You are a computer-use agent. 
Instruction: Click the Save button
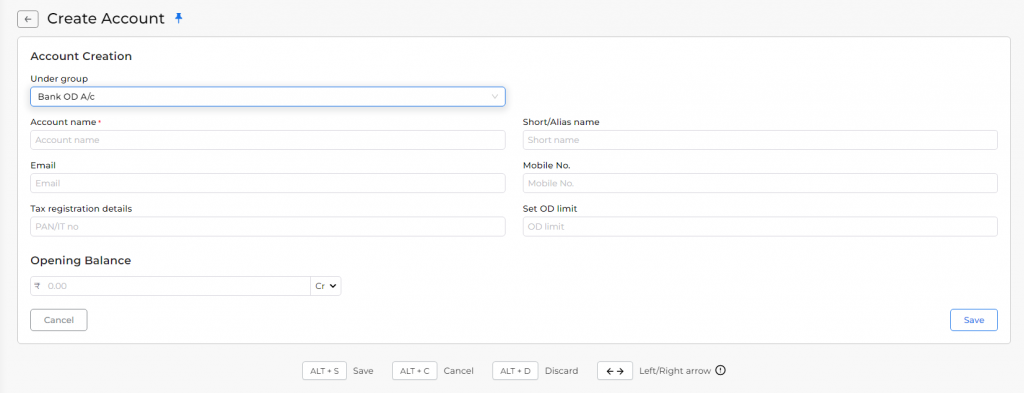(974, 320)
